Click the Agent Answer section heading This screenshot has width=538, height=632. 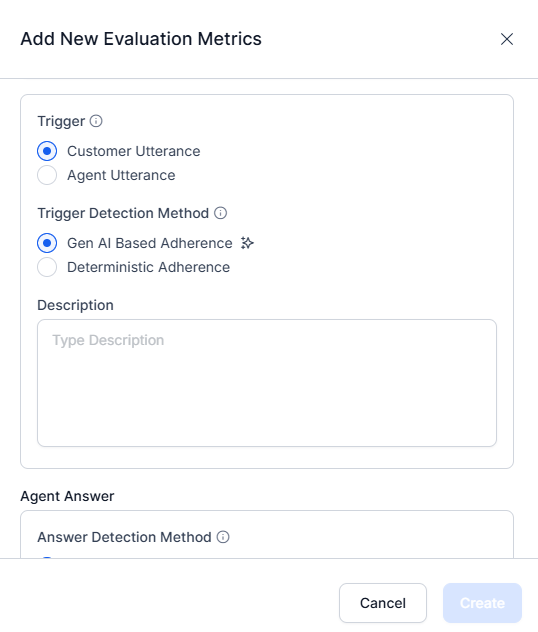tap(67, 496)
